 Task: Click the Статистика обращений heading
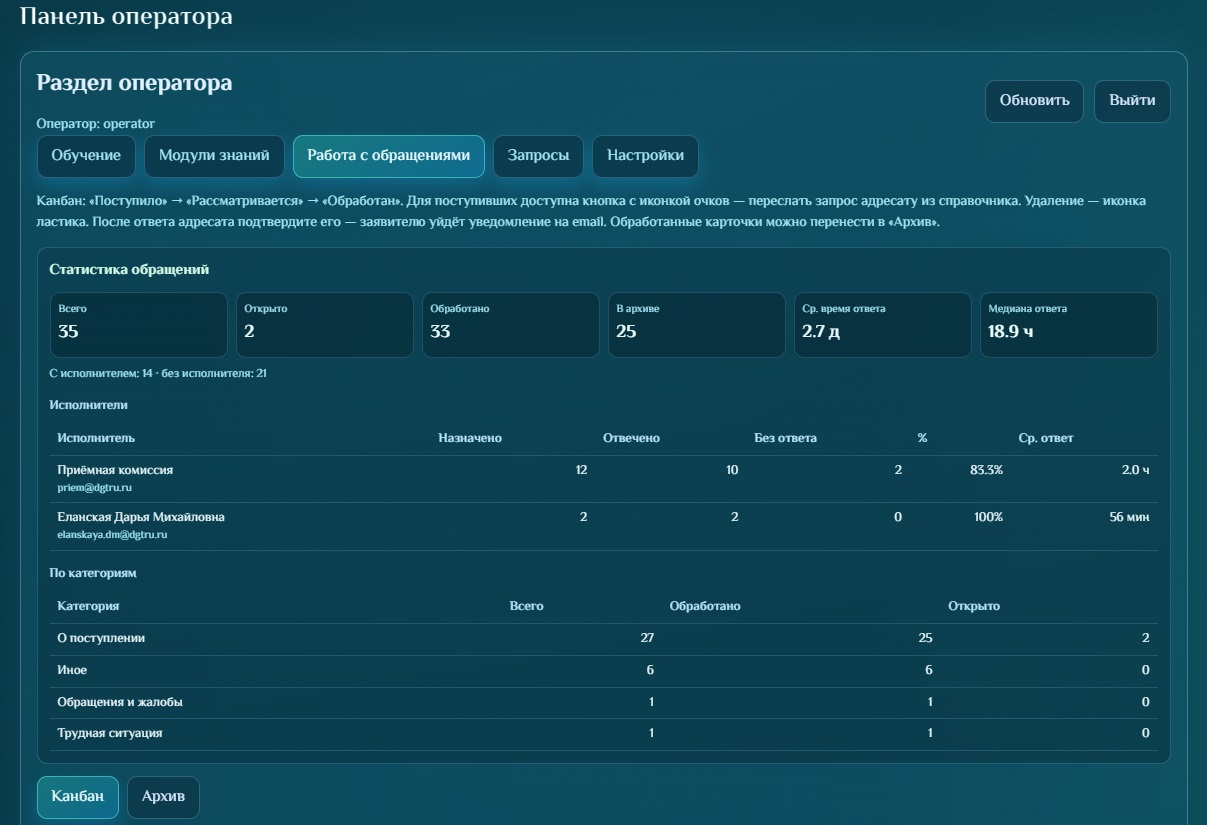point(129,270)
